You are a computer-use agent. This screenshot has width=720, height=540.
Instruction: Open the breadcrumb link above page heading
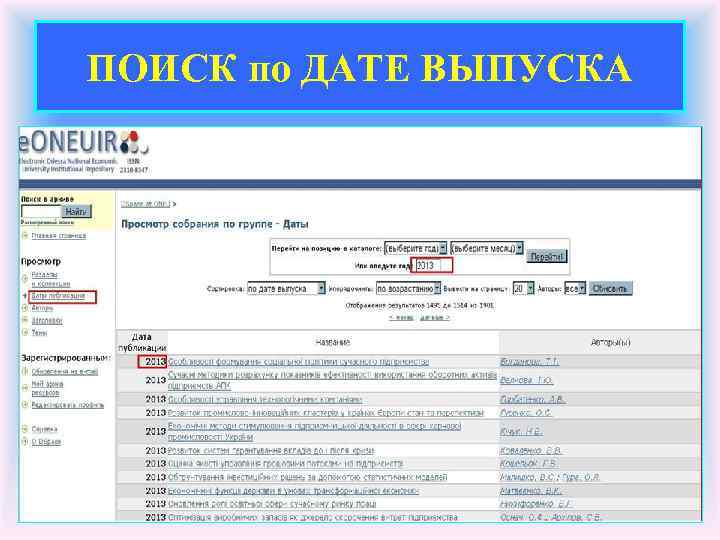(x=146, y=203)
